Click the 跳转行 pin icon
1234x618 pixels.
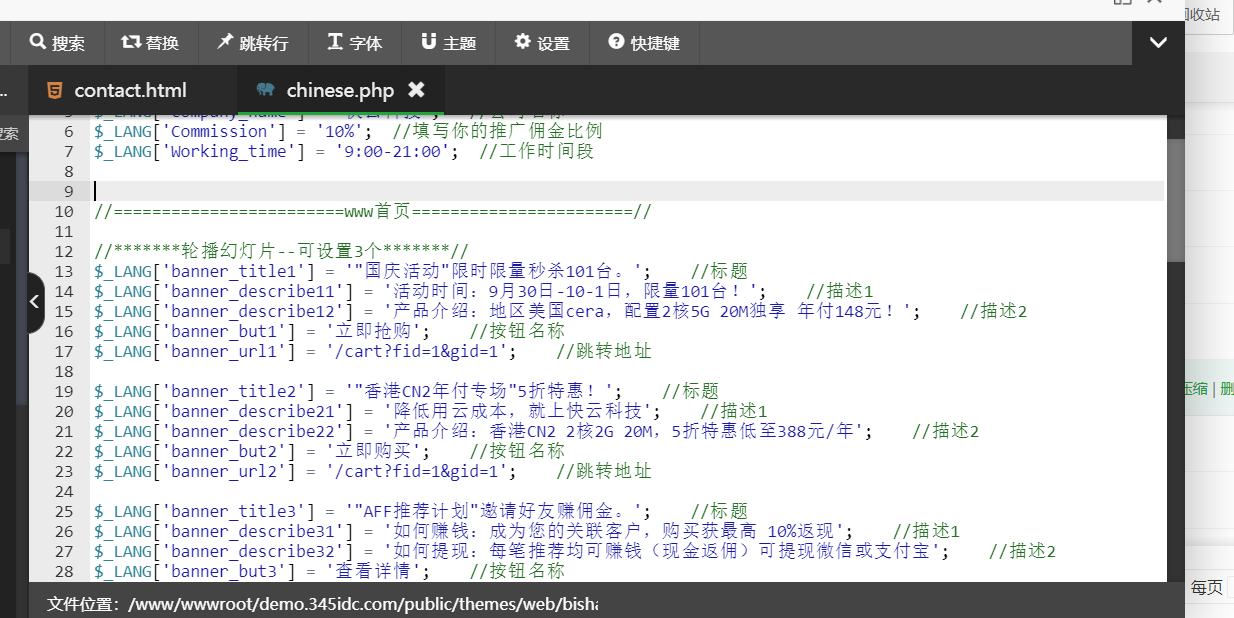click(x=223, y=42)
